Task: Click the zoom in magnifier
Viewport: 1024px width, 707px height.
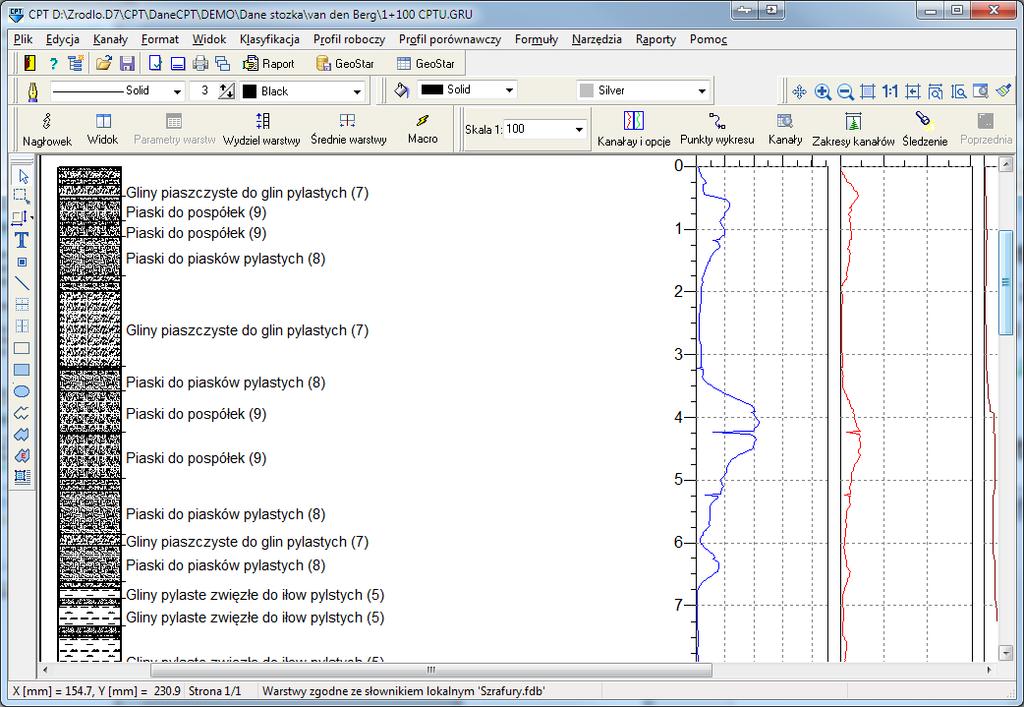Action: (x=822, y=91)
